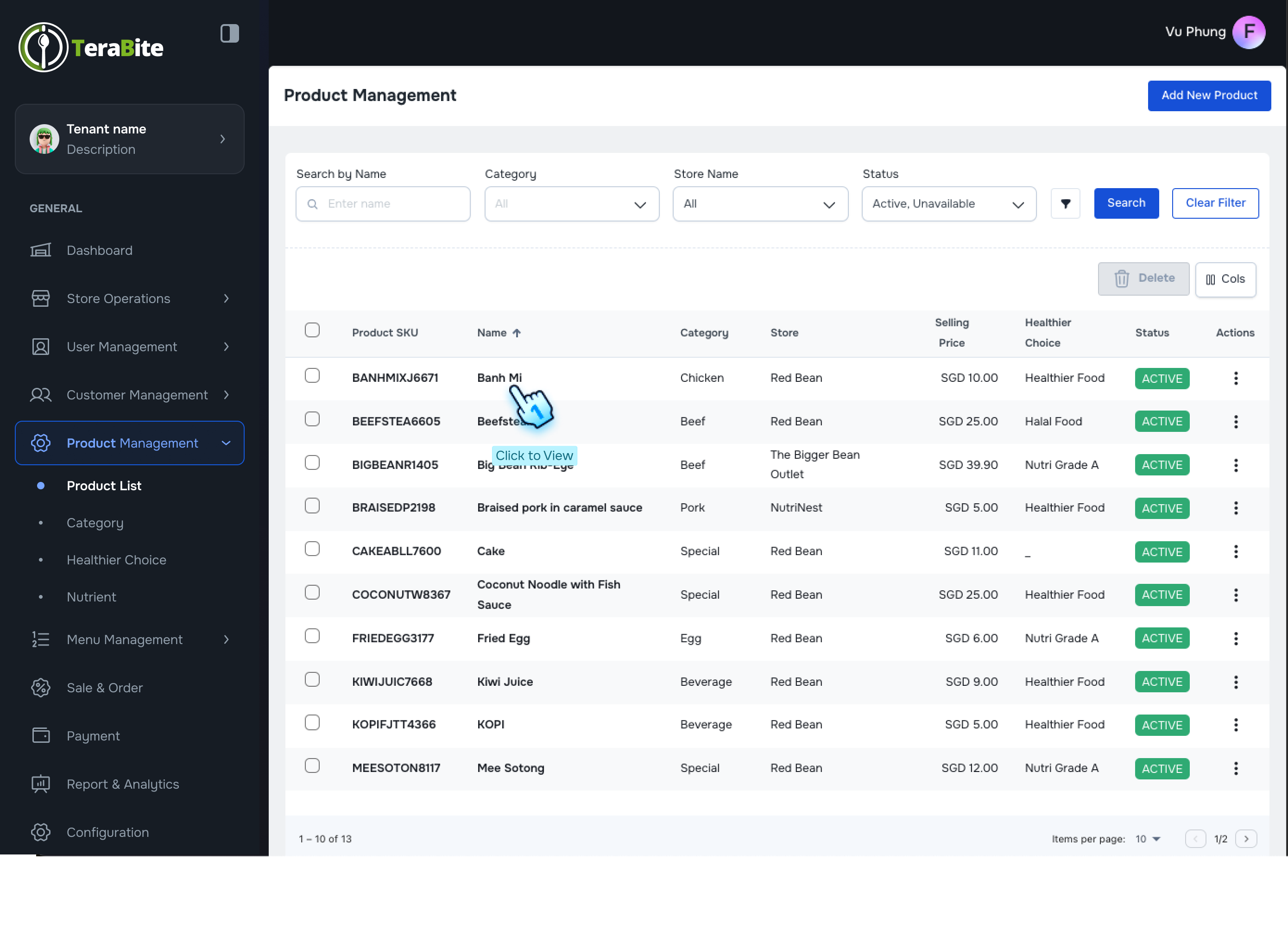
Task: Click Add New Product button
Action: coord(1209,95)
